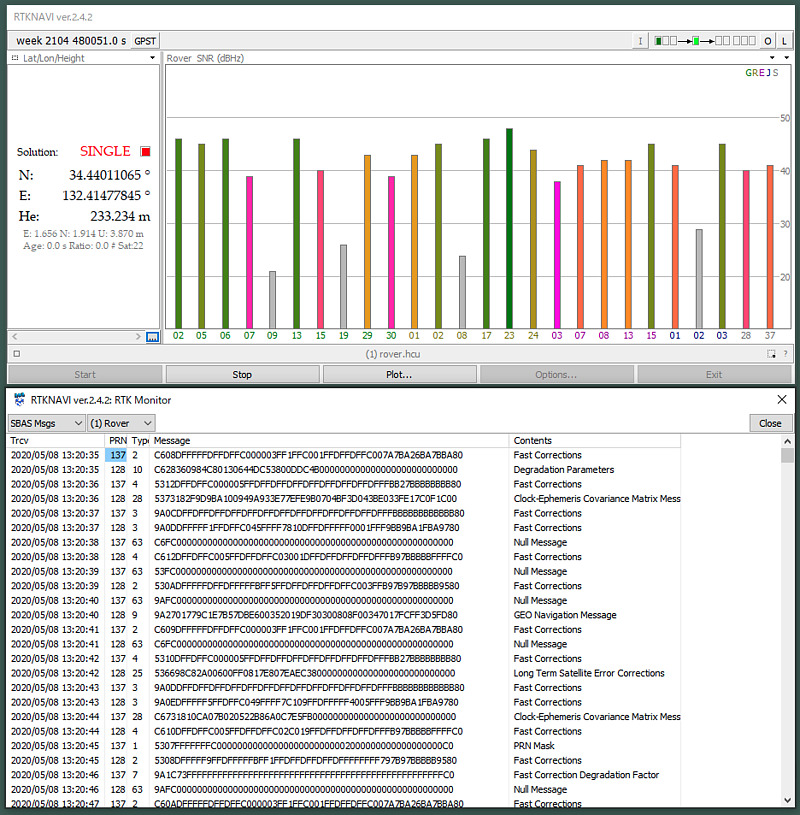This screenshot has height=815, width=800.
Task: Click the Stop button
Action: [242, 374]
